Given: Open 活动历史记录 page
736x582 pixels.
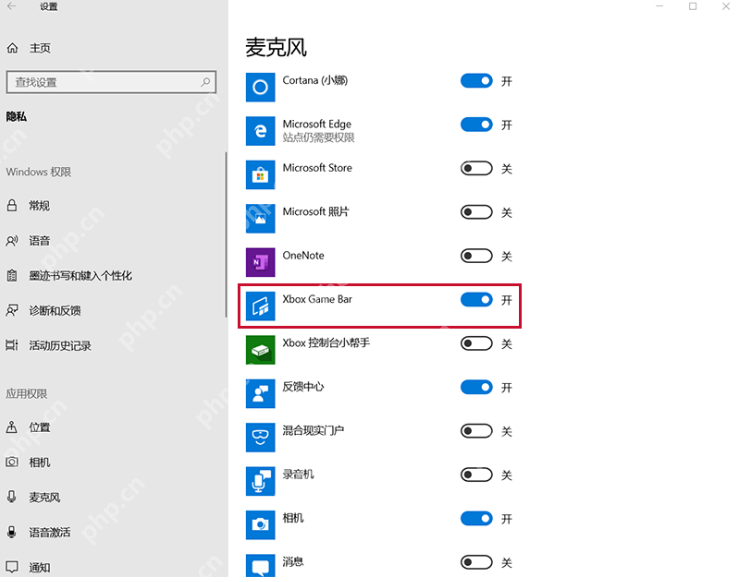Looking at the screenshot, I should pyautogui.click(x=60, y=345).
